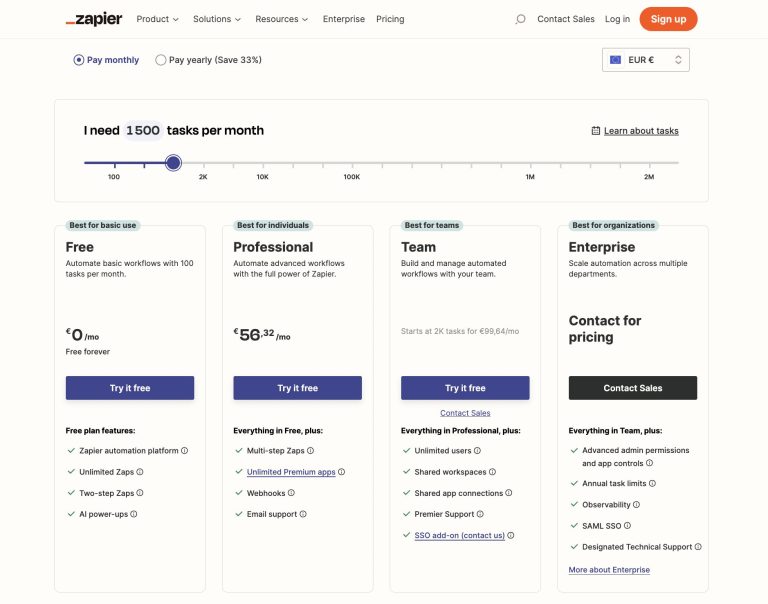768x604 pixels.
Task: Click Try it free on Team plan
Action: 465,388
